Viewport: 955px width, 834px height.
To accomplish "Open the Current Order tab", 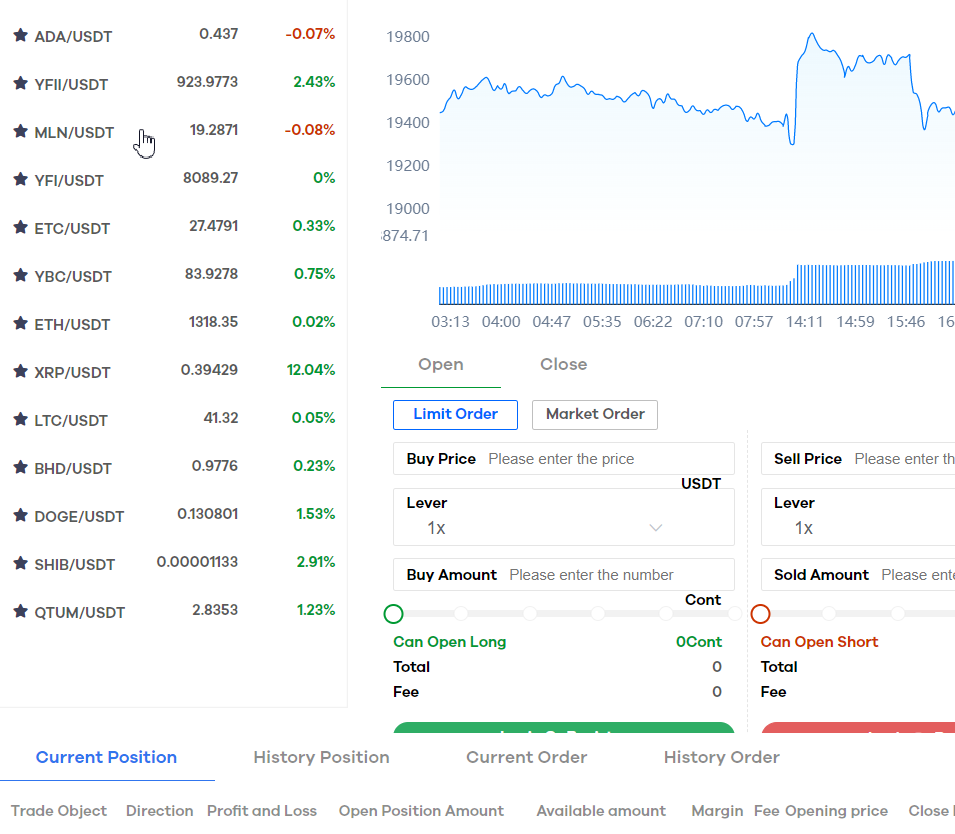I will [x=527, y=757].
